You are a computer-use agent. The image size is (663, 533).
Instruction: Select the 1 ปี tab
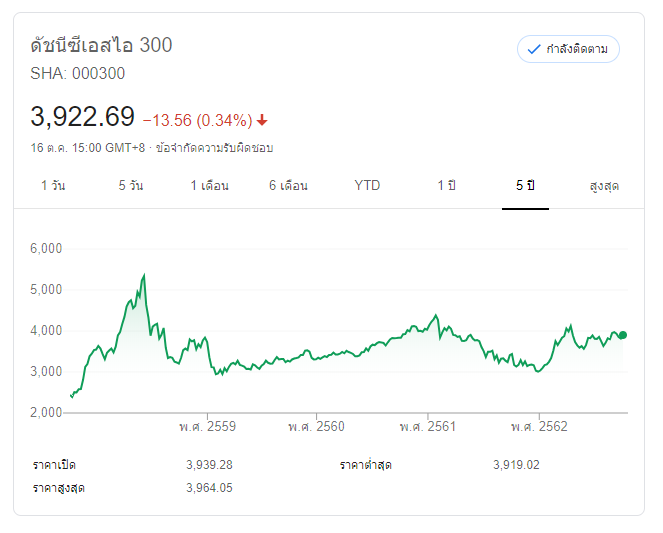point(446,186)
